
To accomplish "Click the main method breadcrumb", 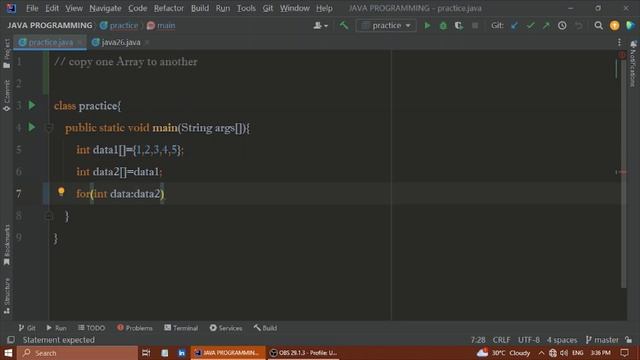I will 161,25.
